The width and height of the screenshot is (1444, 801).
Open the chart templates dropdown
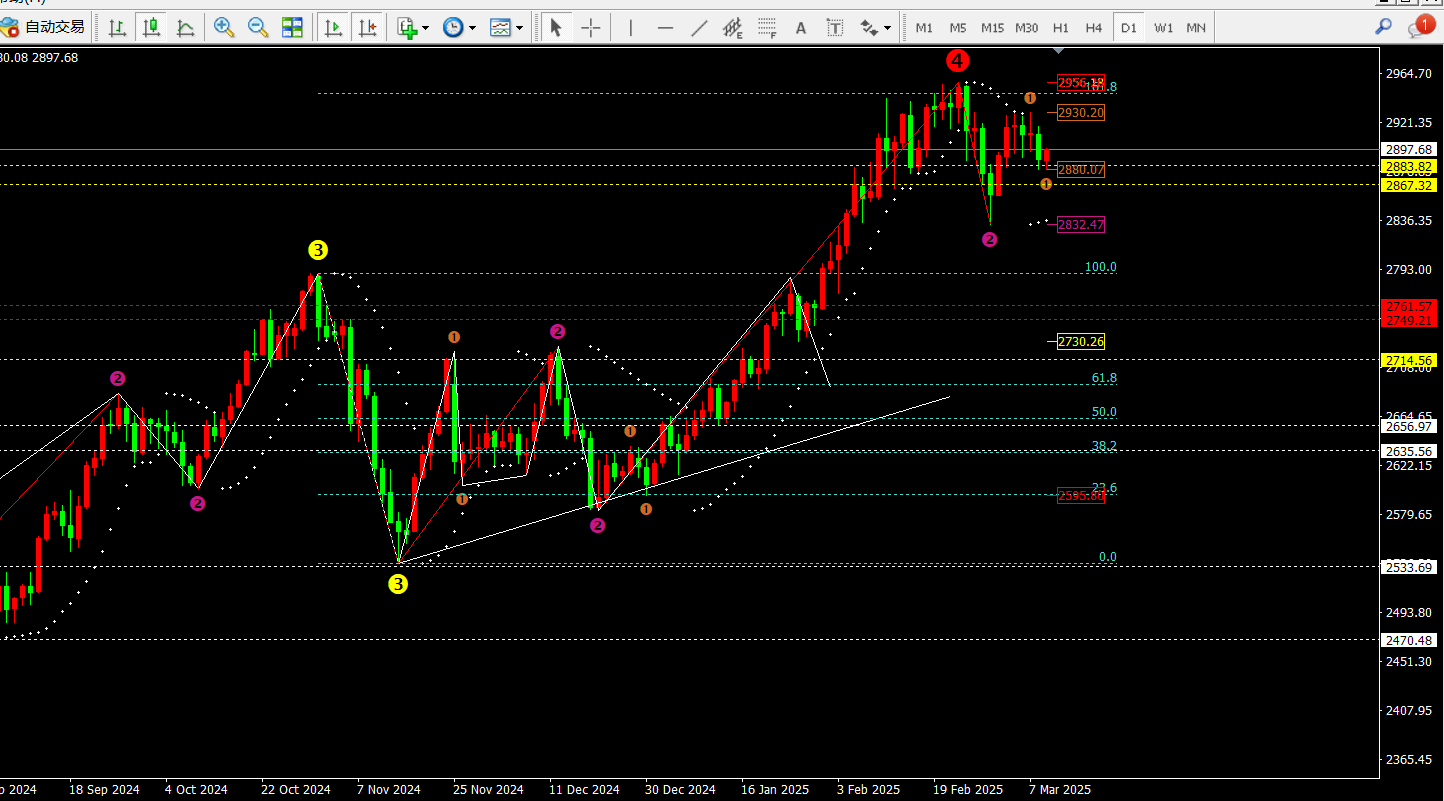(x=506, y=27)
